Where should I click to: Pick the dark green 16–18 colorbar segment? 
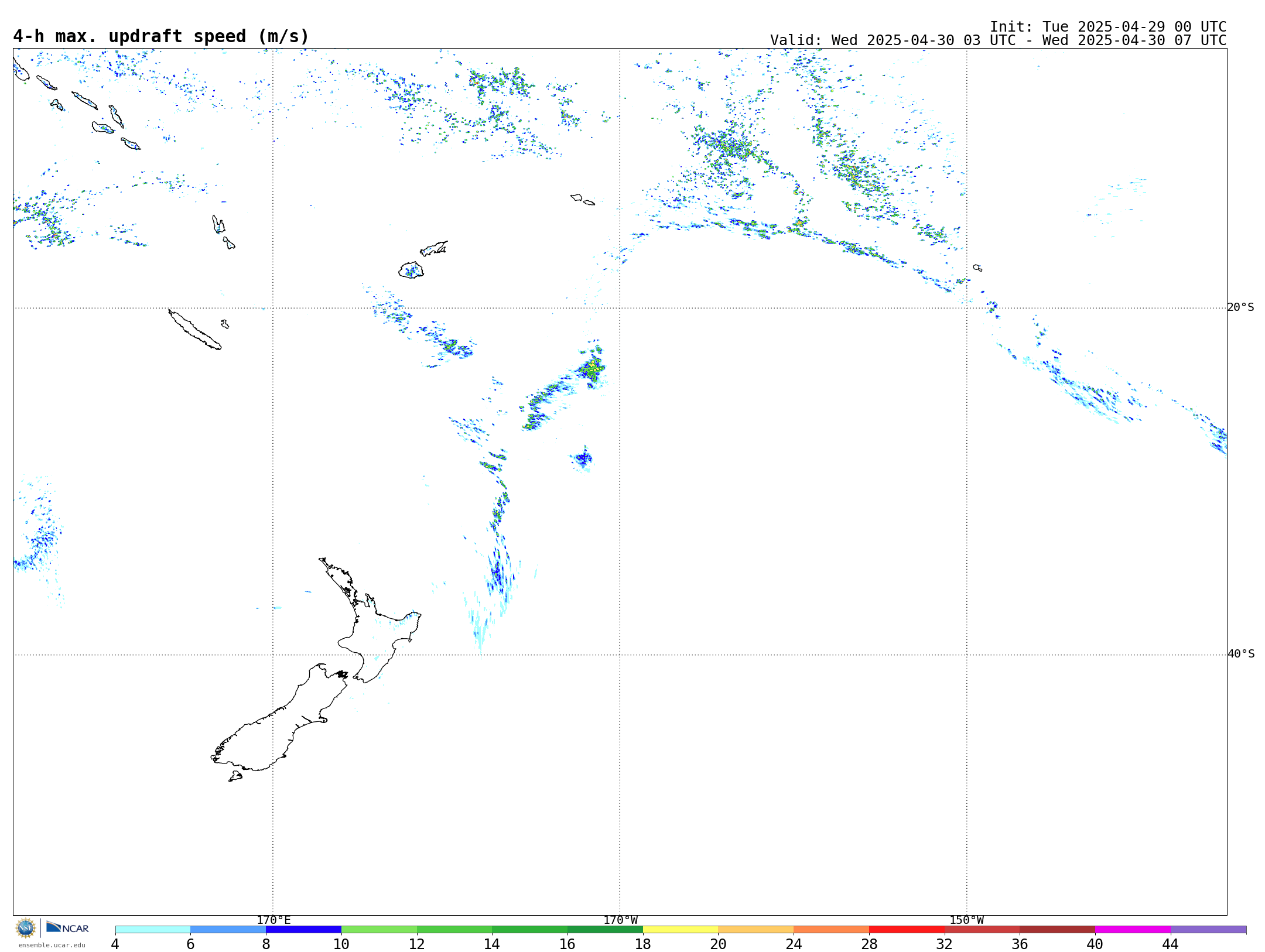(x=605, y=930)
